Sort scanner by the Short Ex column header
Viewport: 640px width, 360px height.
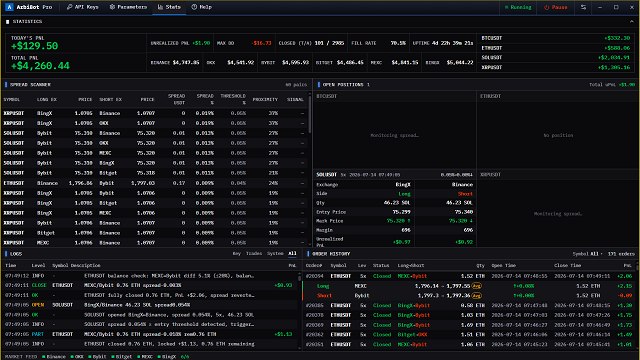110,100
